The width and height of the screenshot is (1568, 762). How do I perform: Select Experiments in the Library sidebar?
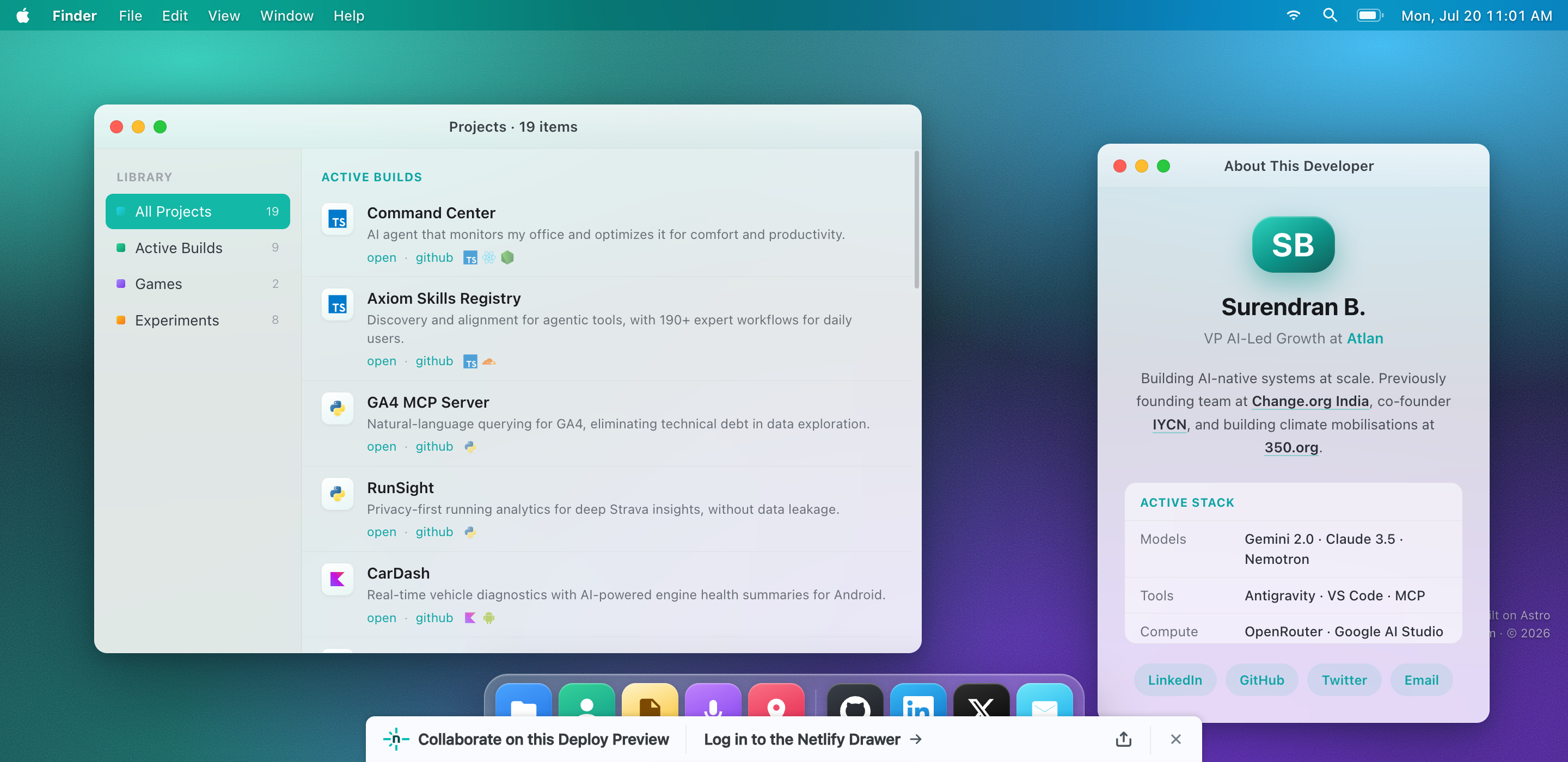click(198, 320)
